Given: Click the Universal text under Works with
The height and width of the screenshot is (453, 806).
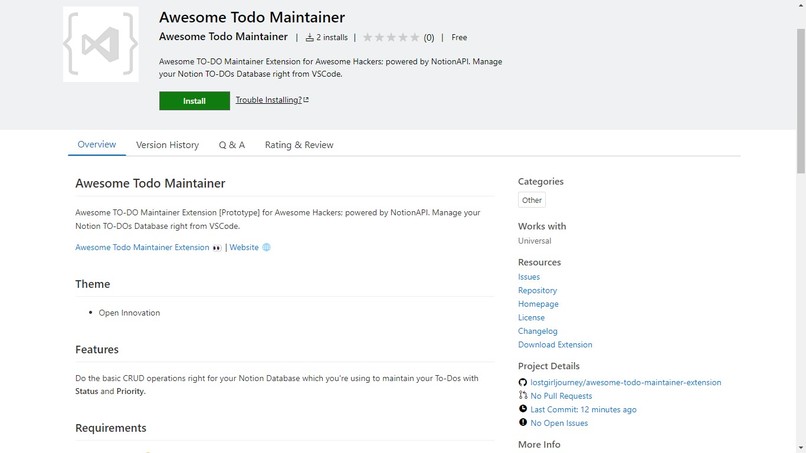Looking at the screenshot, I should (x=535, y=241).
